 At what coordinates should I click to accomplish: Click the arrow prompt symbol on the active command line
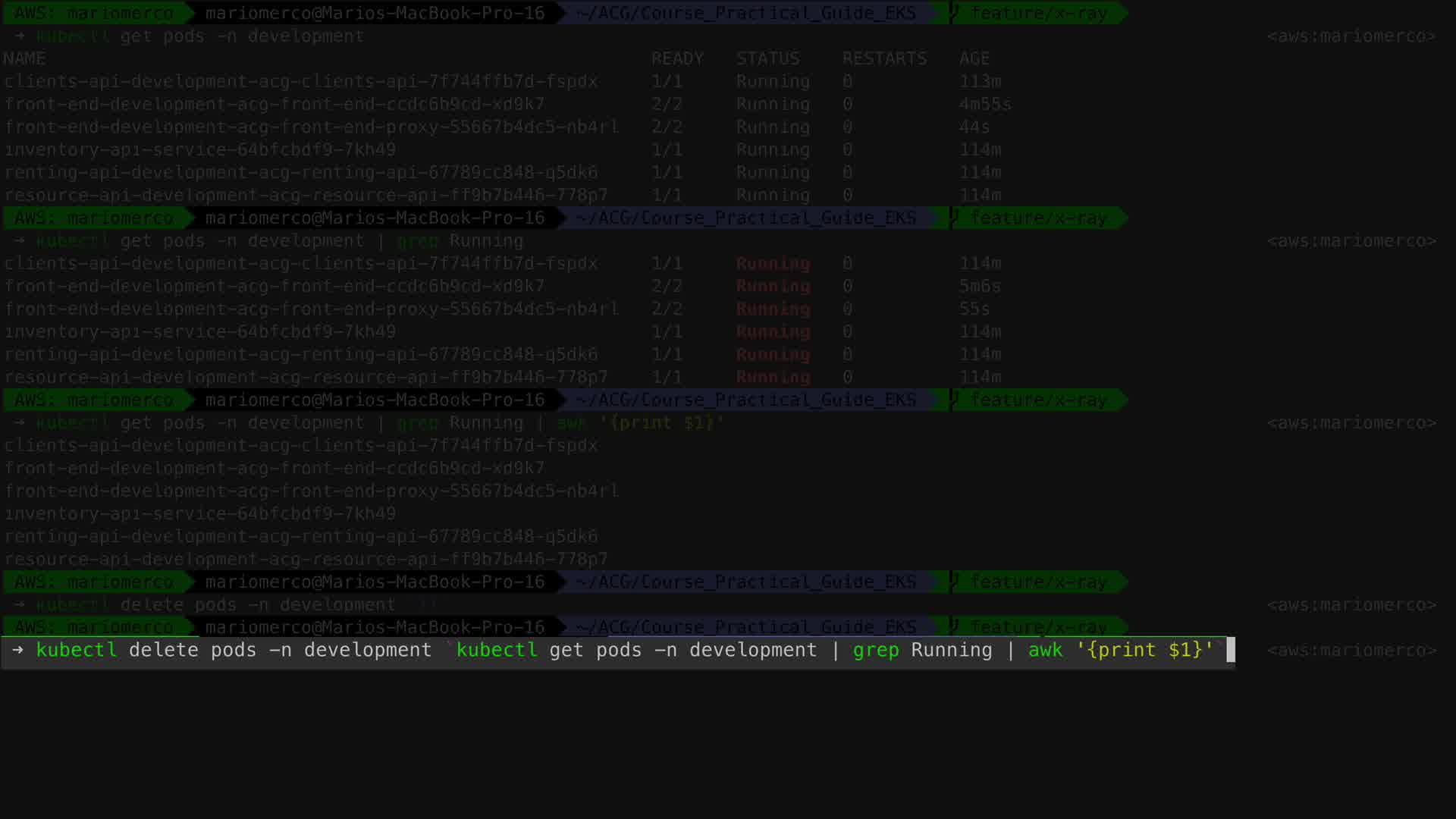point(18,651)
